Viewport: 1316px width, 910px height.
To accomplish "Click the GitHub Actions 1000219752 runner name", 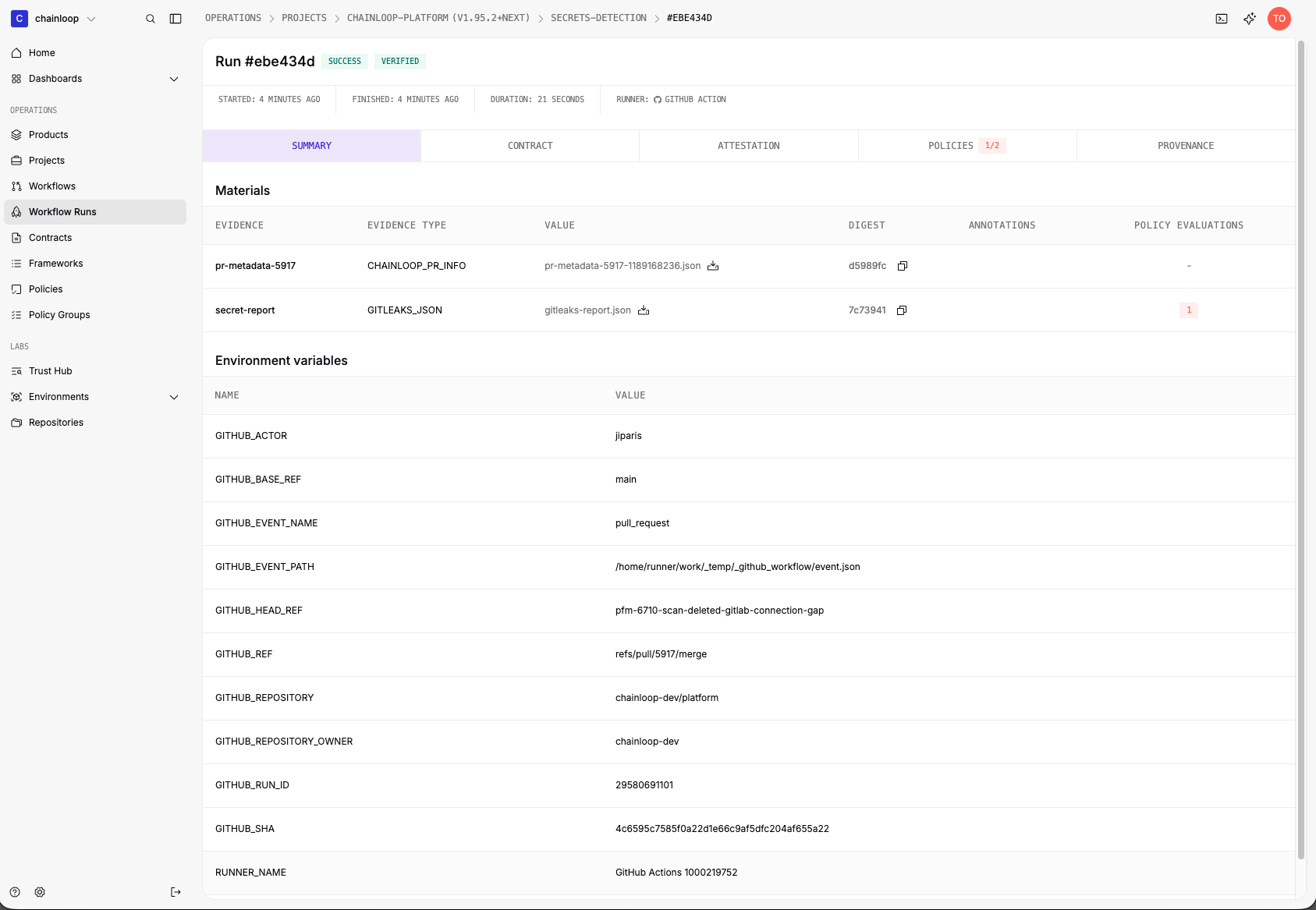I will 676,873.
